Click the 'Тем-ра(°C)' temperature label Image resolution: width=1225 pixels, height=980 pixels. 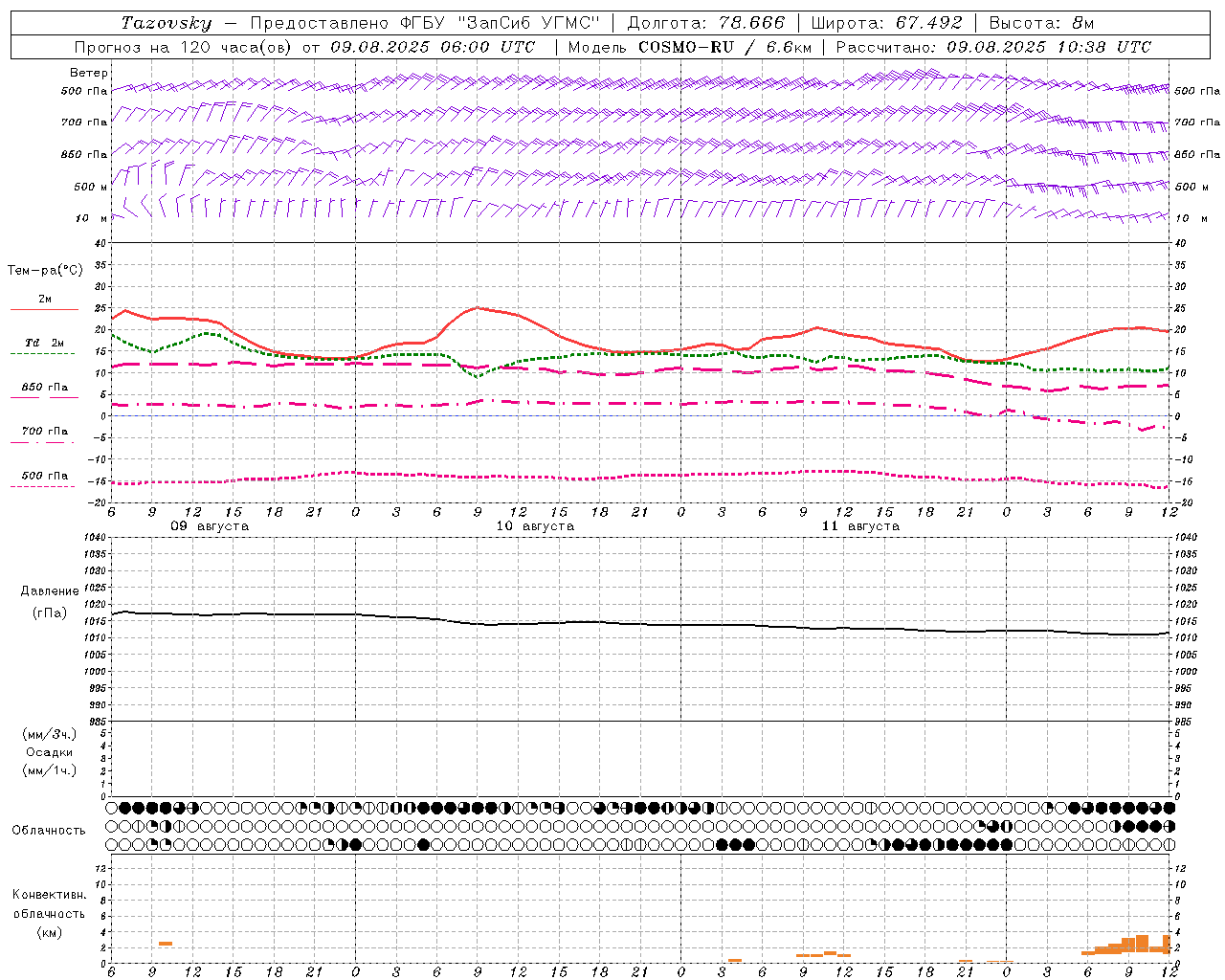[45, 271]
